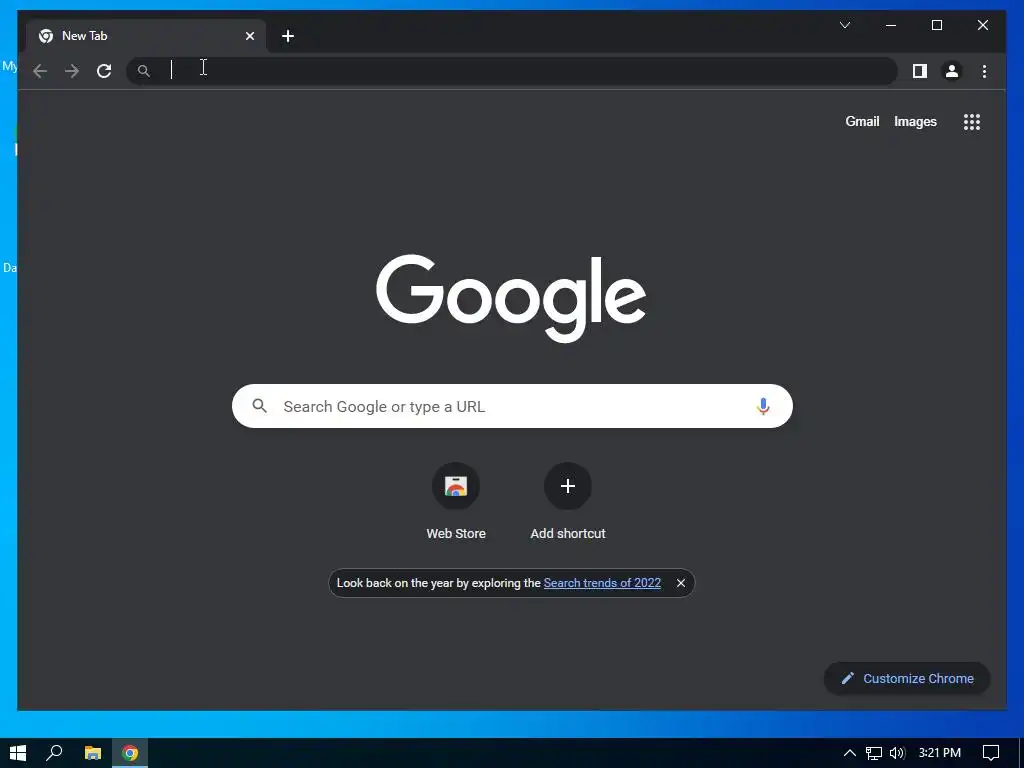Open Images link
Viewport: 1024px width, 768px height.
point(915,121)
